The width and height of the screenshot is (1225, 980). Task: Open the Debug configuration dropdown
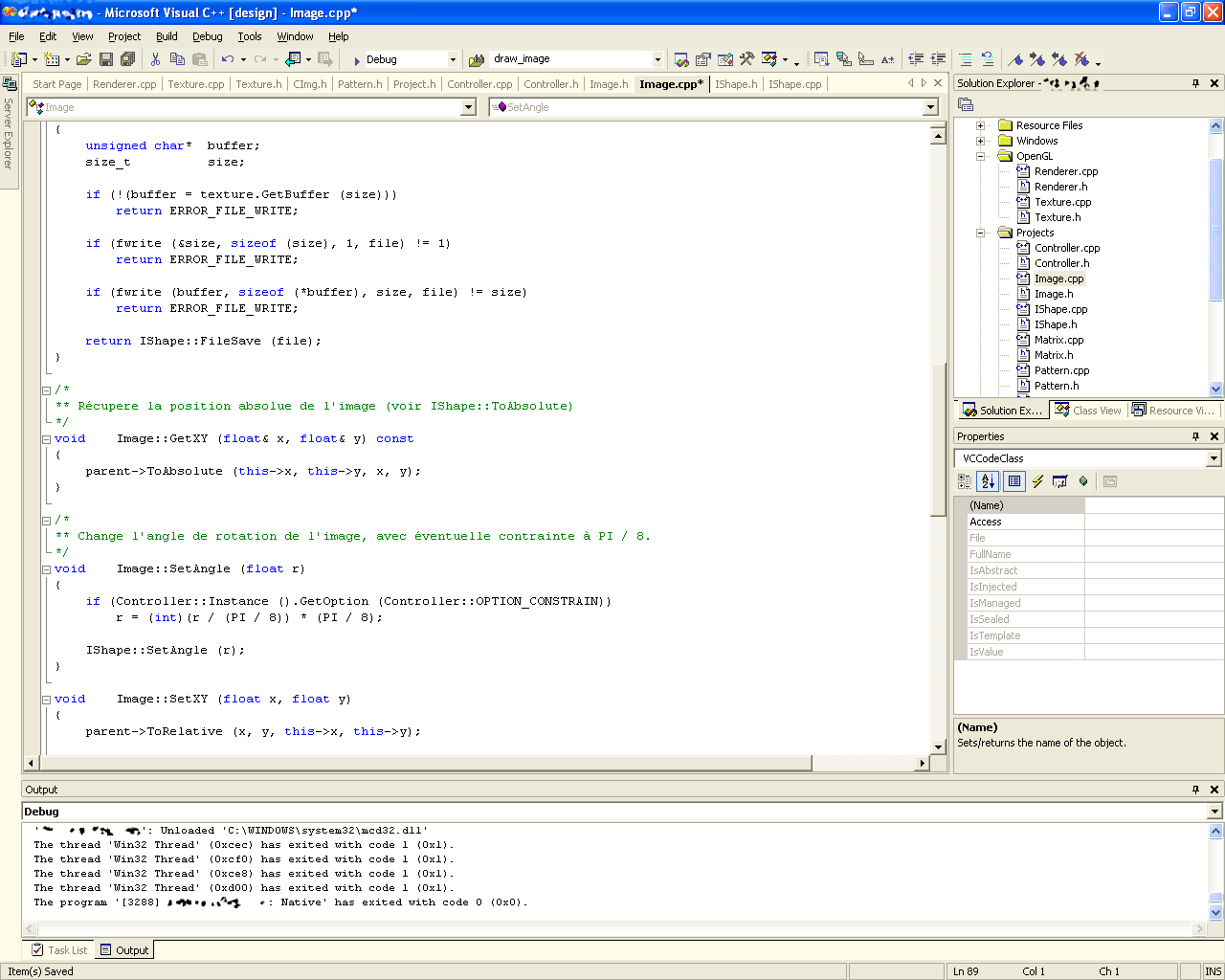453,59
